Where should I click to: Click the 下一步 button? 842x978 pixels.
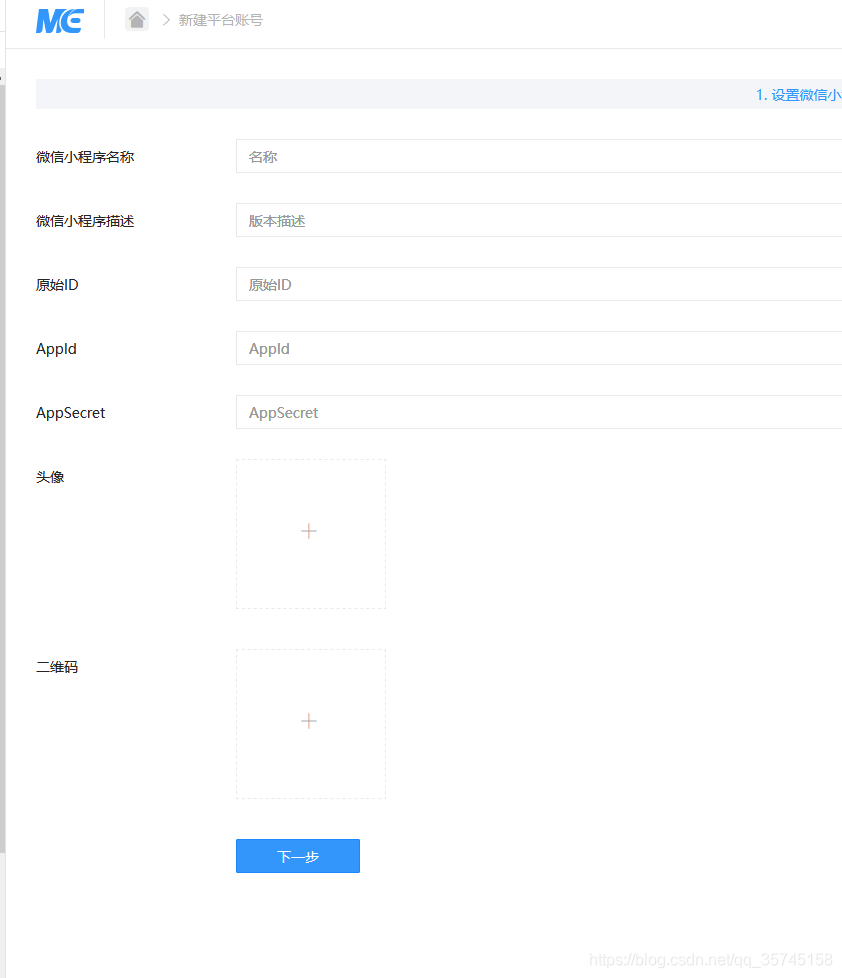pos(298,856)
